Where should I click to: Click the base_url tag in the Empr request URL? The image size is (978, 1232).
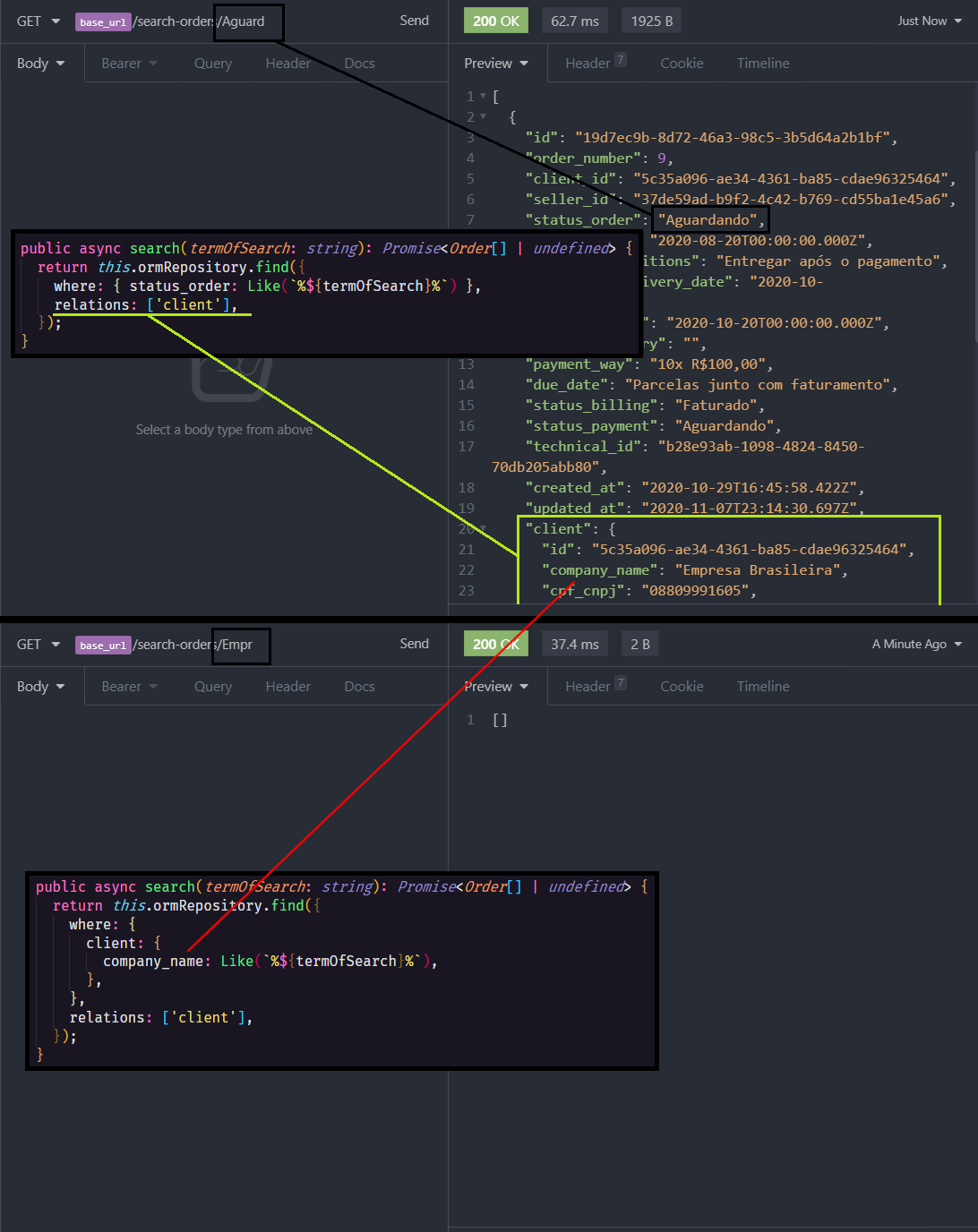(x=103, y=645)
